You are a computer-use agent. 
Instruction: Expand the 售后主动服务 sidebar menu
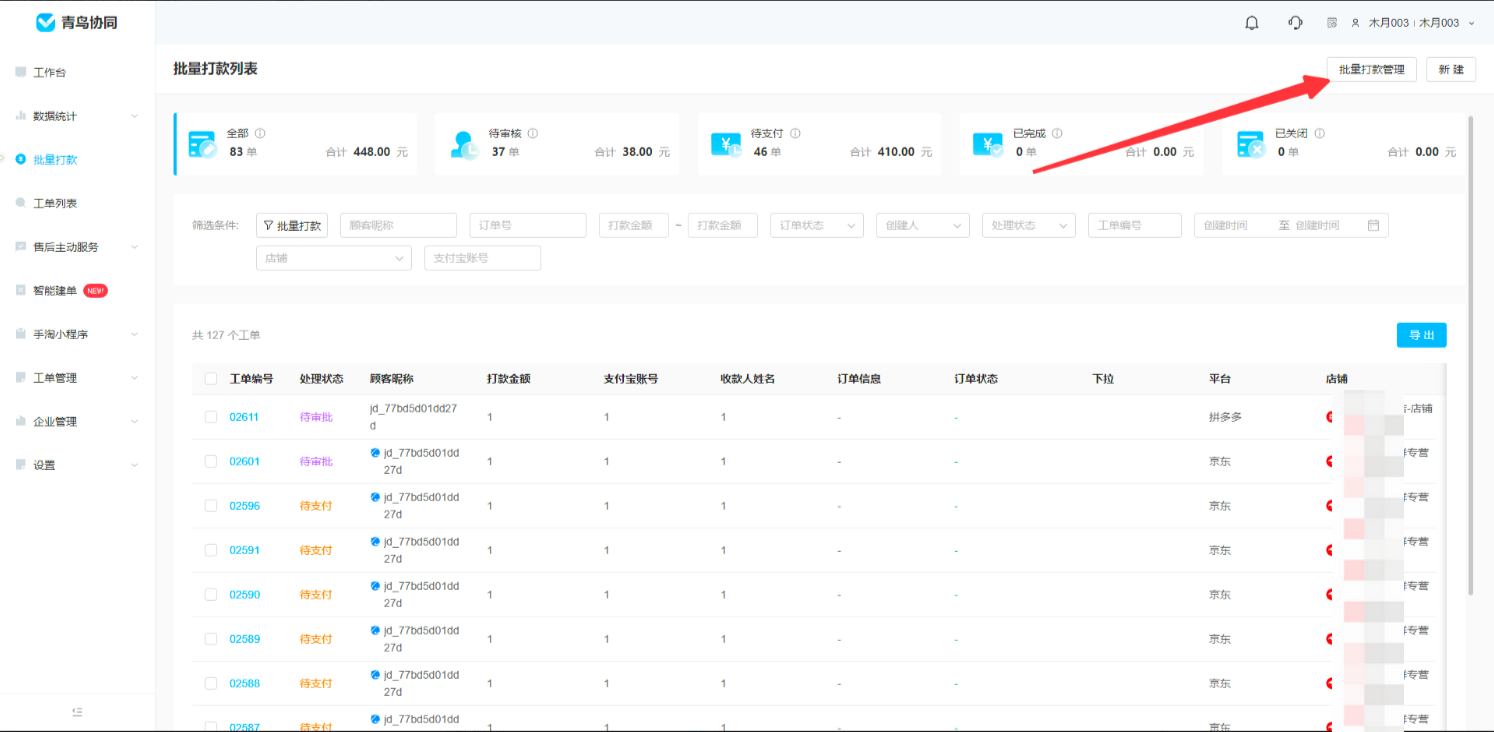coord(135,247)
